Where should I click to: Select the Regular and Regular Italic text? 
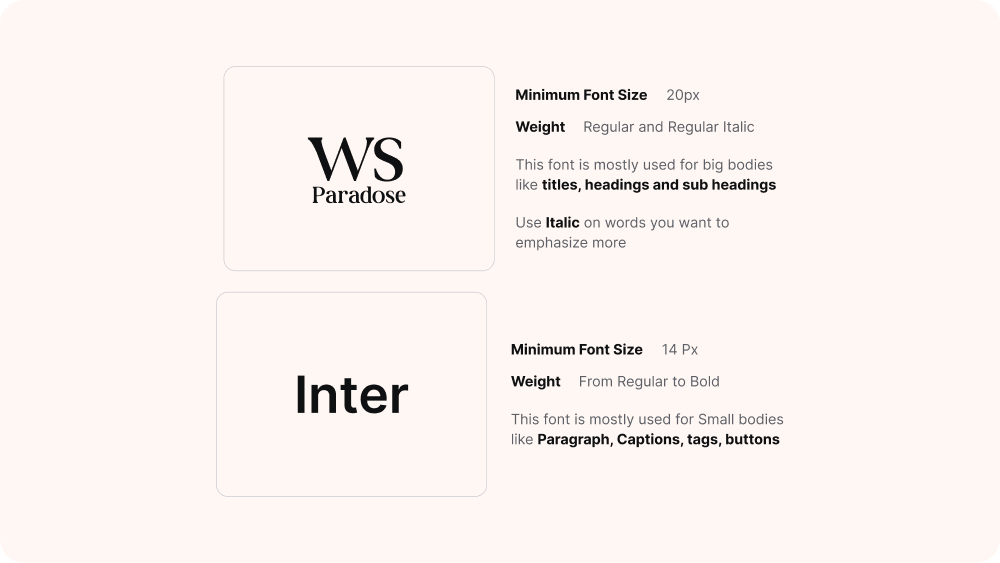click(x=668, y=127)
